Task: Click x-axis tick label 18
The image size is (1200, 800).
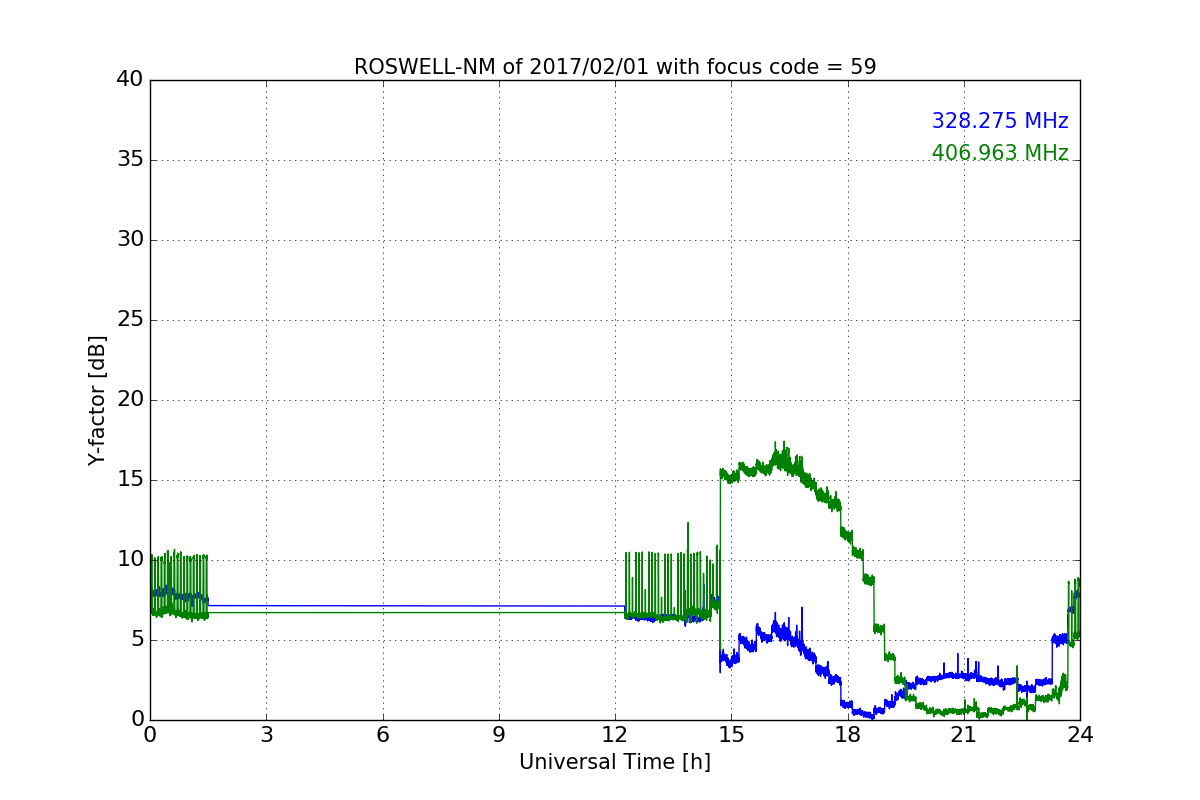Action: pos(848,735)
